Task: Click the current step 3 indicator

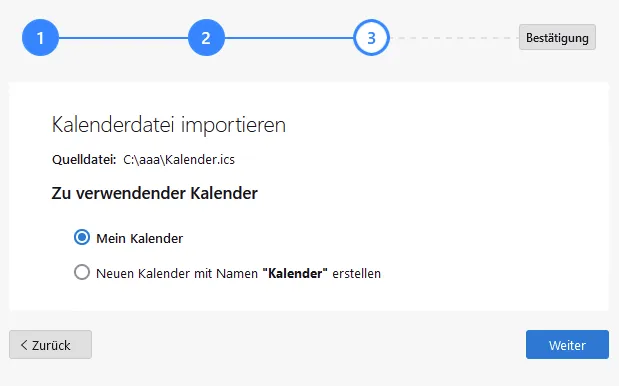Action: [371, 38]
